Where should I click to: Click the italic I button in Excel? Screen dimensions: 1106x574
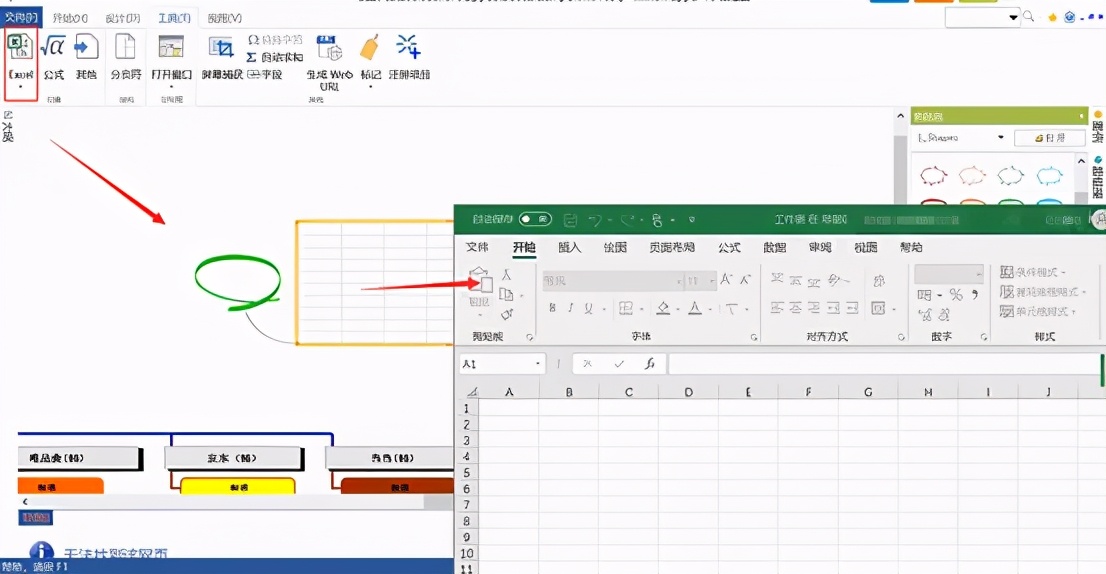[569, 308]
